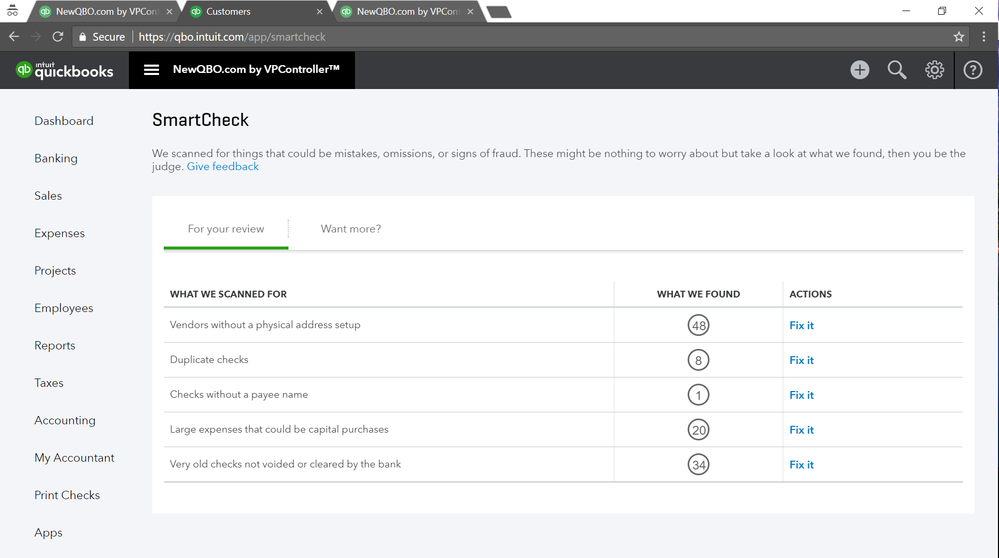Viewport: 999px width, 558px height.
Task: Click the QuickBooks logo
Action: 64,70
